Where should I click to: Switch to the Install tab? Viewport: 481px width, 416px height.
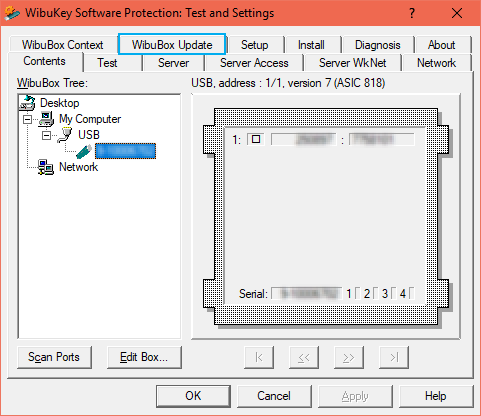311,45
